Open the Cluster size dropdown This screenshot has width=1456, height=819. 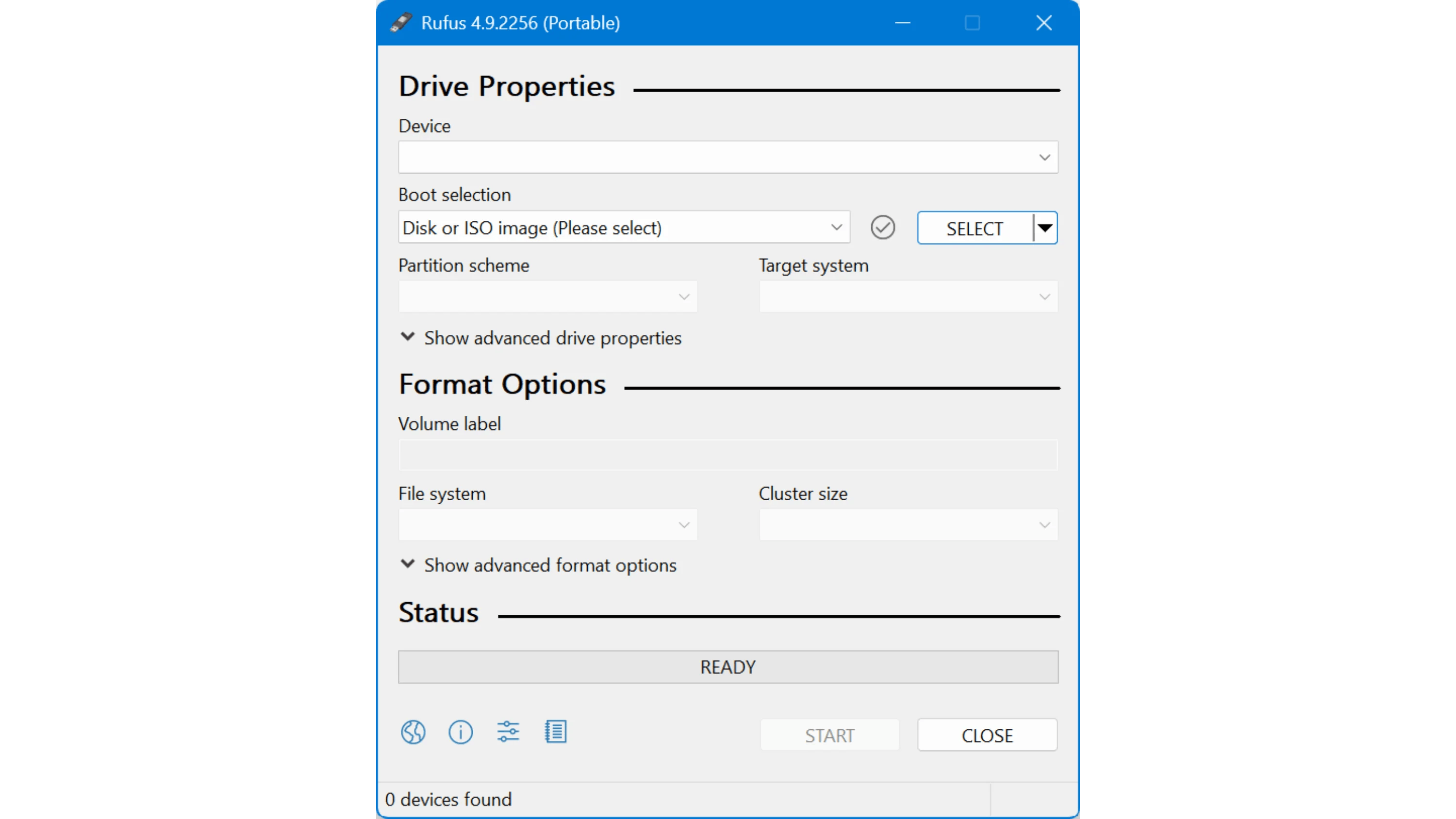click(x=909, y=525)
